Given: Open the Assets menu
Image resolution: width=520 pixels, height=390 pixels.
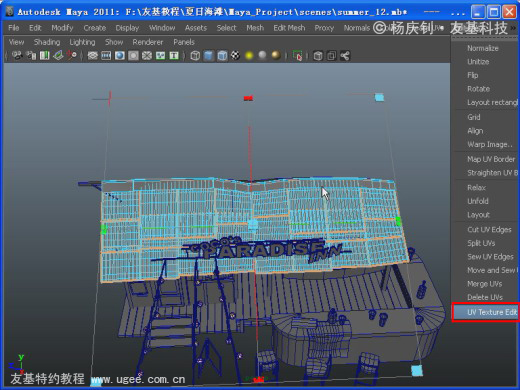Looking at the screenshot, I should pyautogui.click(x=196, y=28).
